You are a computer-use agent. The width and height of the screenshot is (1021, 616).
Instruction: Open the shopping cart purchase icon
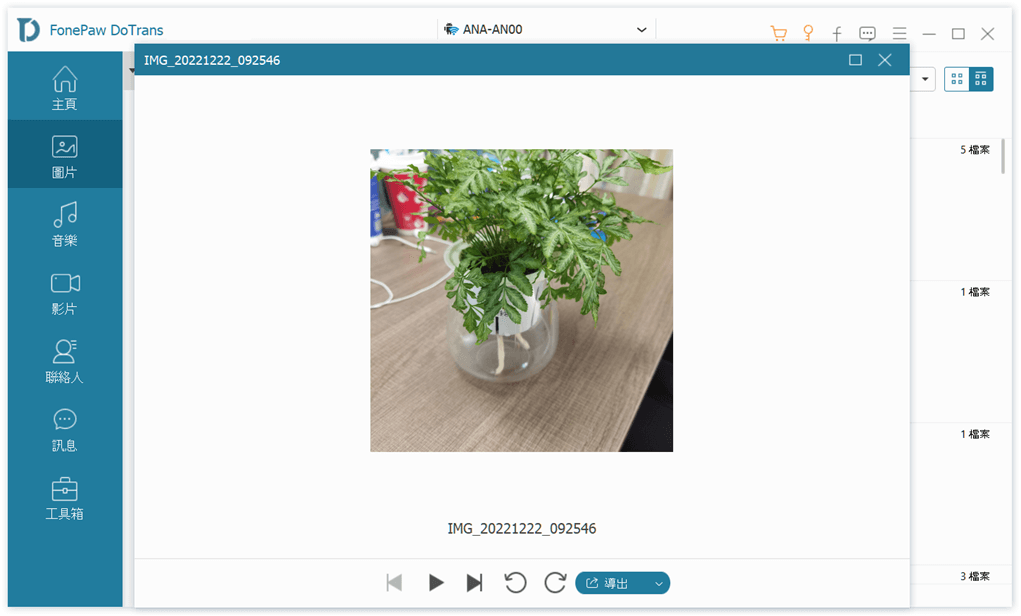point(778,33)
